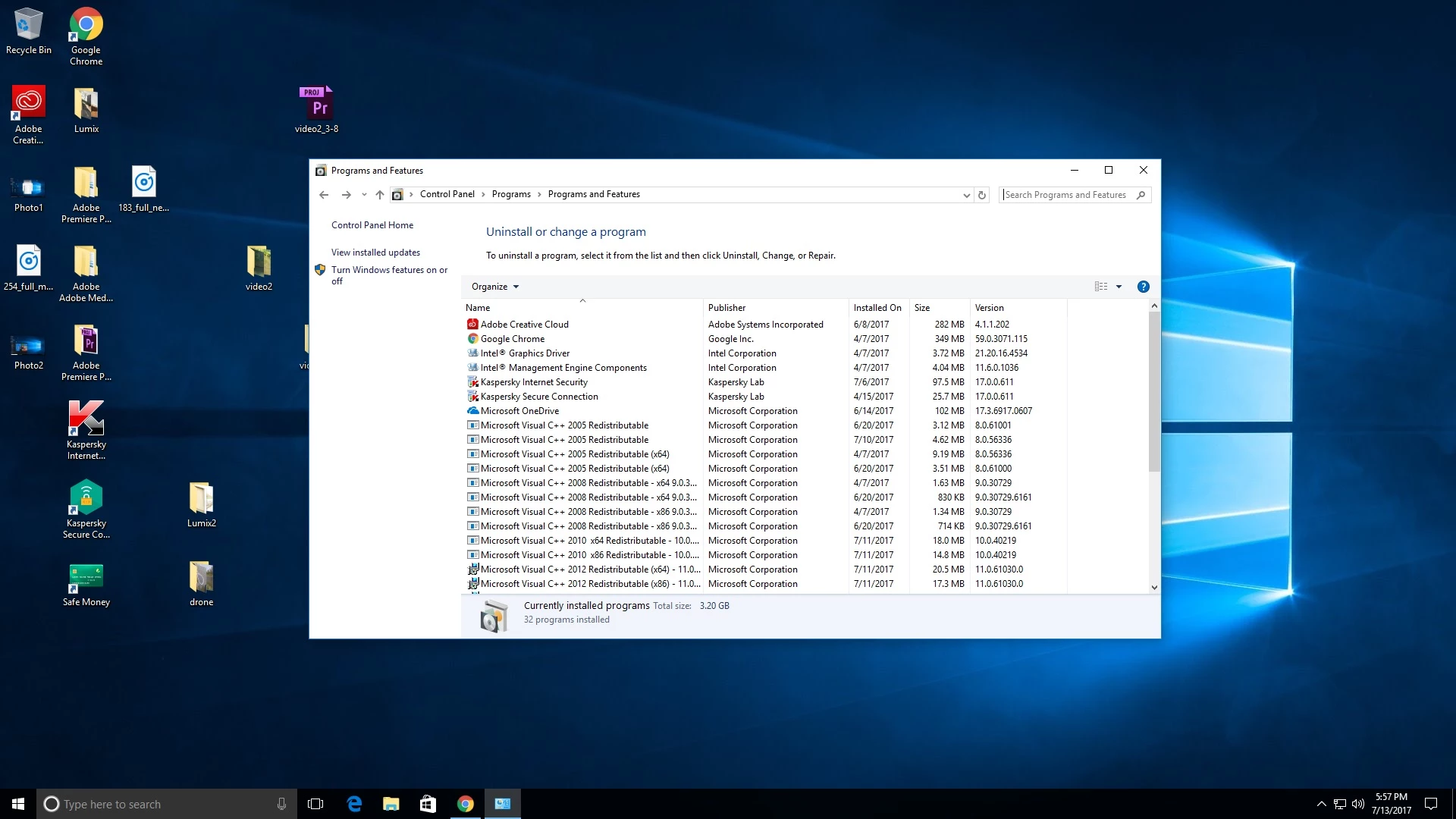1456x819 pixels.
Task: Select Adobe Creative Cloud in program list
Action: pyautogui.click(x=524, y=325)
